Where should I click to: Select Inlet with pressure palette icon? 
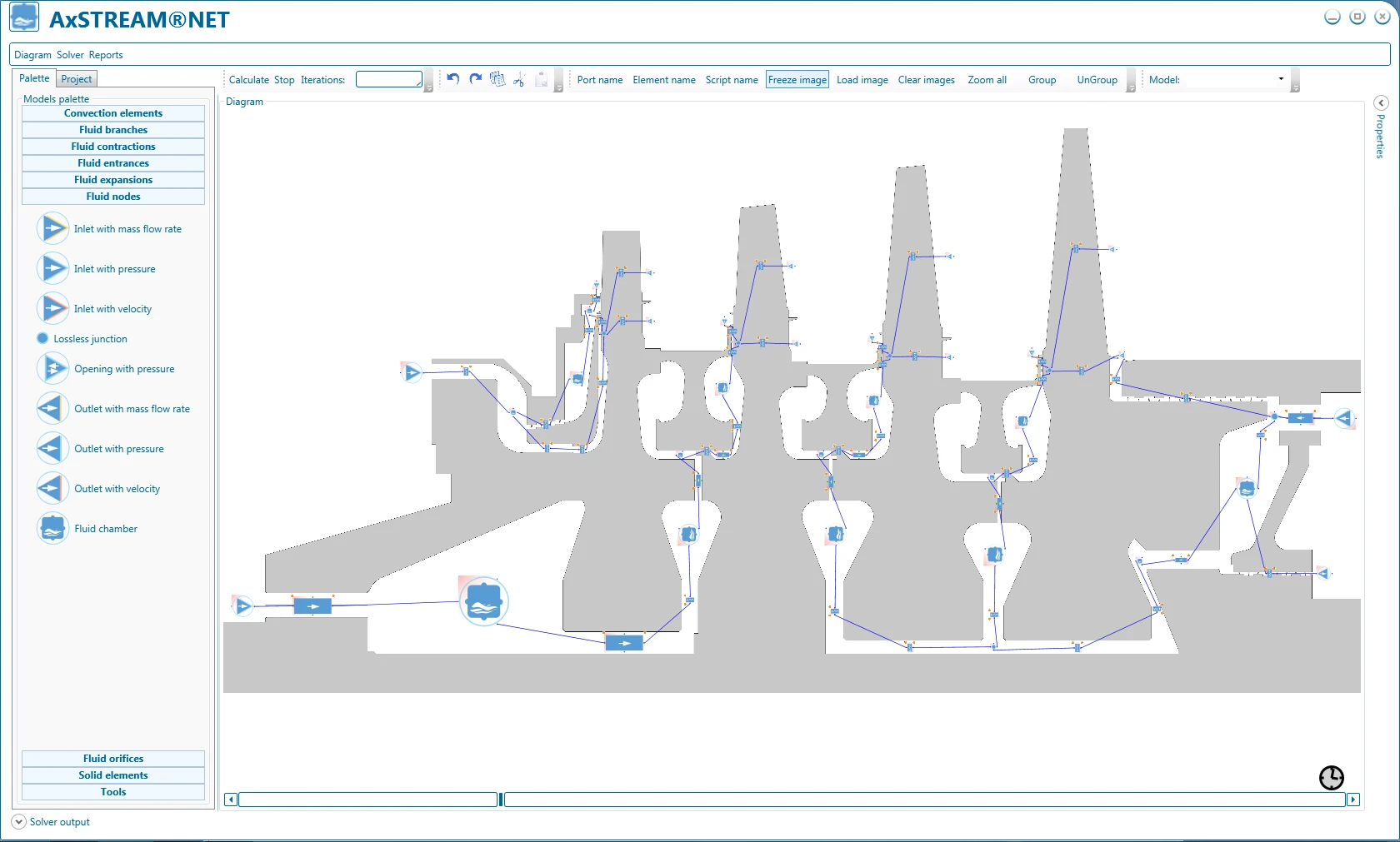coord(52,268)
